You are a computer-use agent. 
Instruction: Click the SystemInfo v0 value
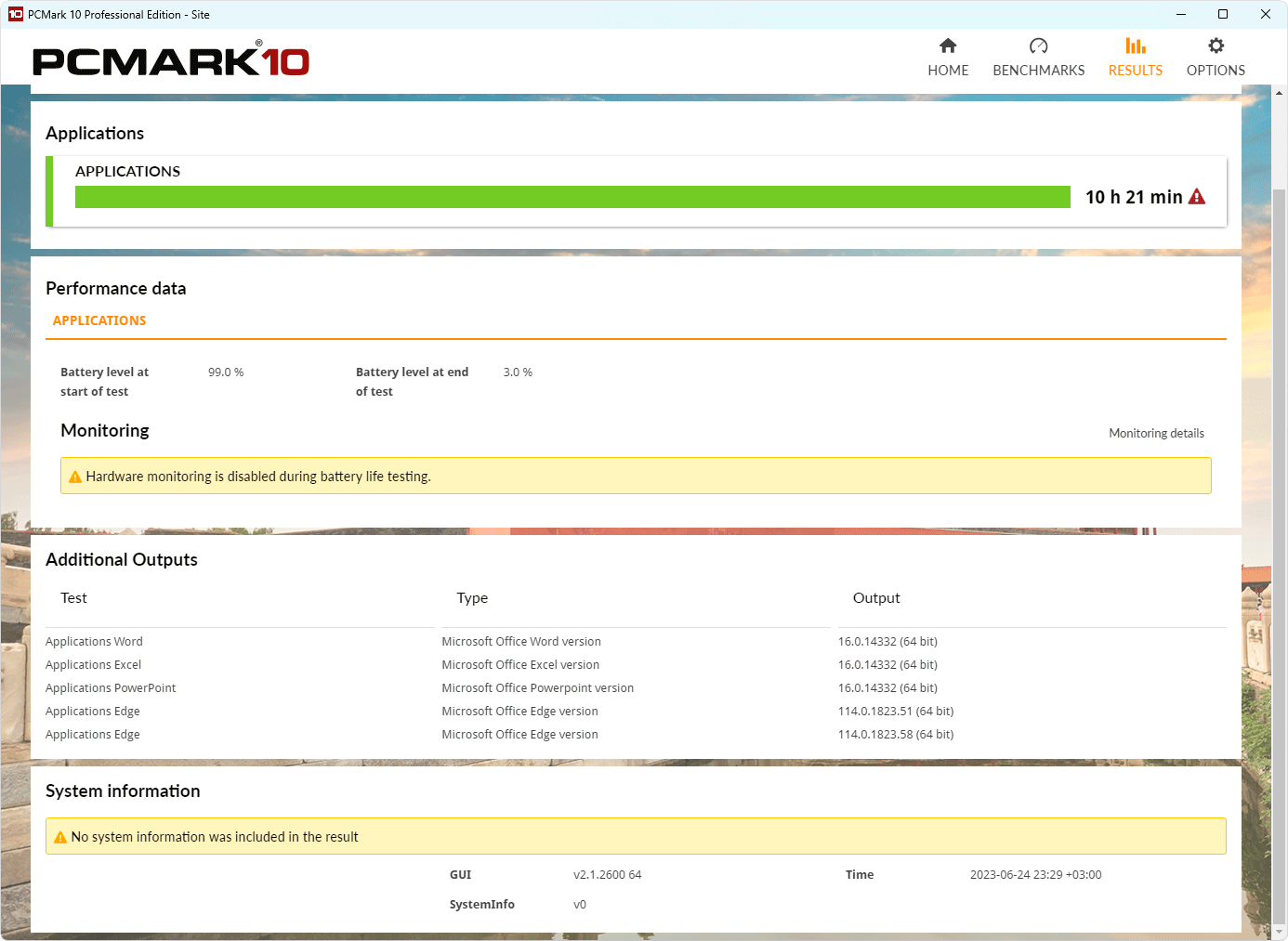(580, 905)
